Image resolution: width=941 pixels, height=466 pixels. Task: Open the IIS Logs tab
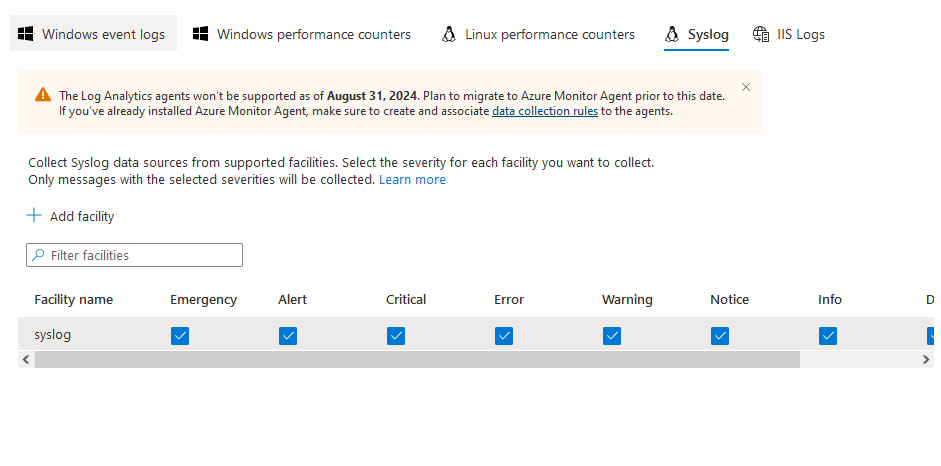coord(801,34)
